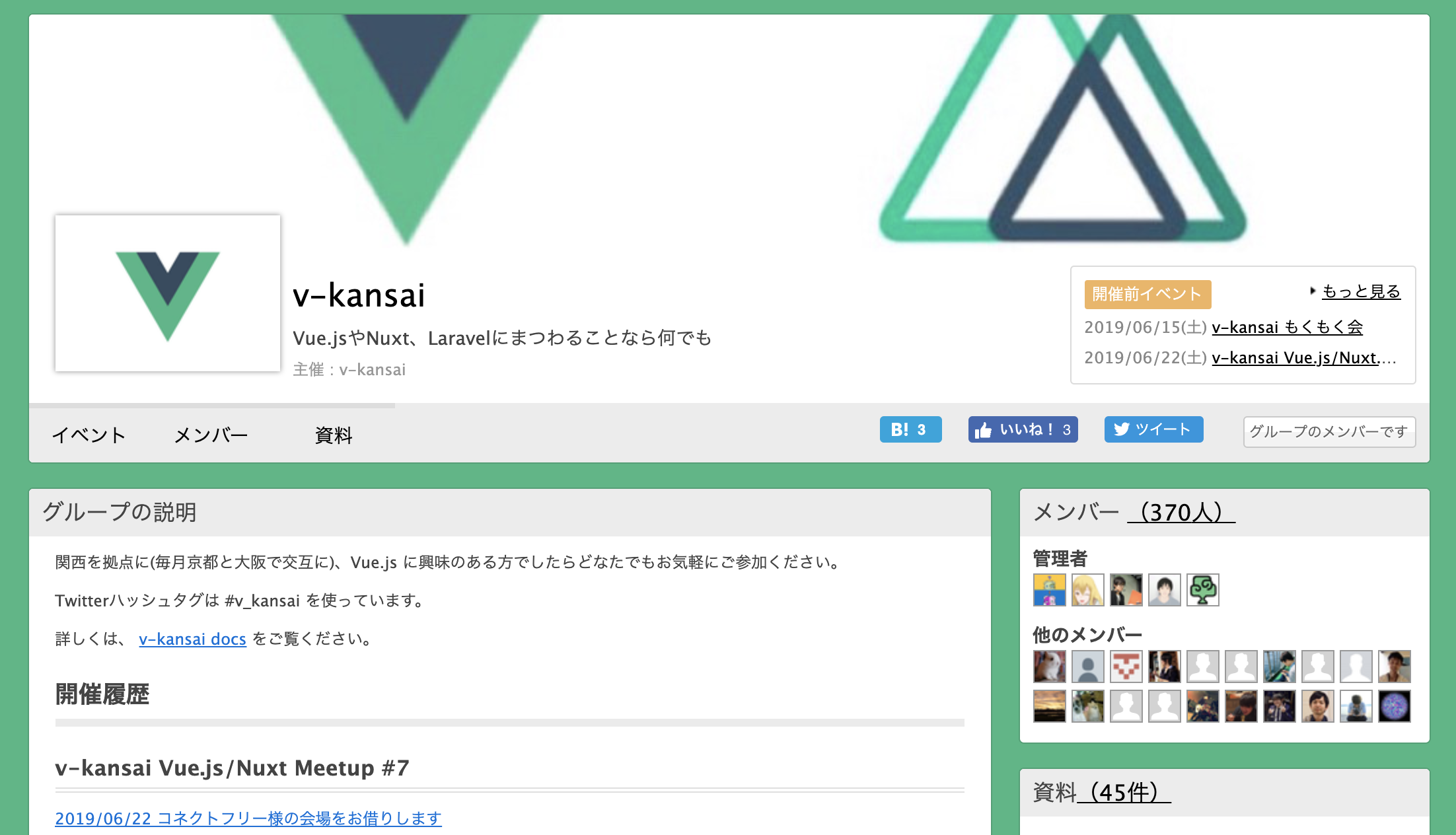Open the red checkered V member avatar
The width and height of the screenshot is (1456, 835).
pyautogui.click(x=1126, y=667)
